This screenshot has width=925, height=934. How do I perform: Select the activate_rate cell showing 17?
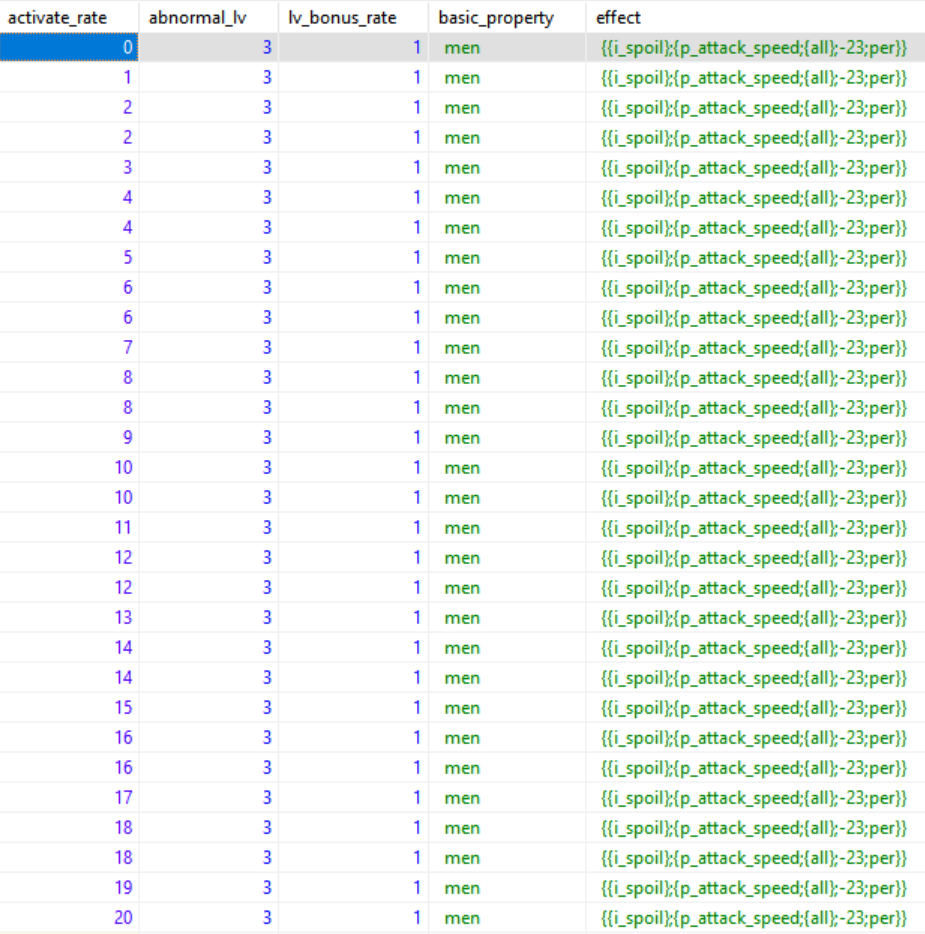click(69, 797)
